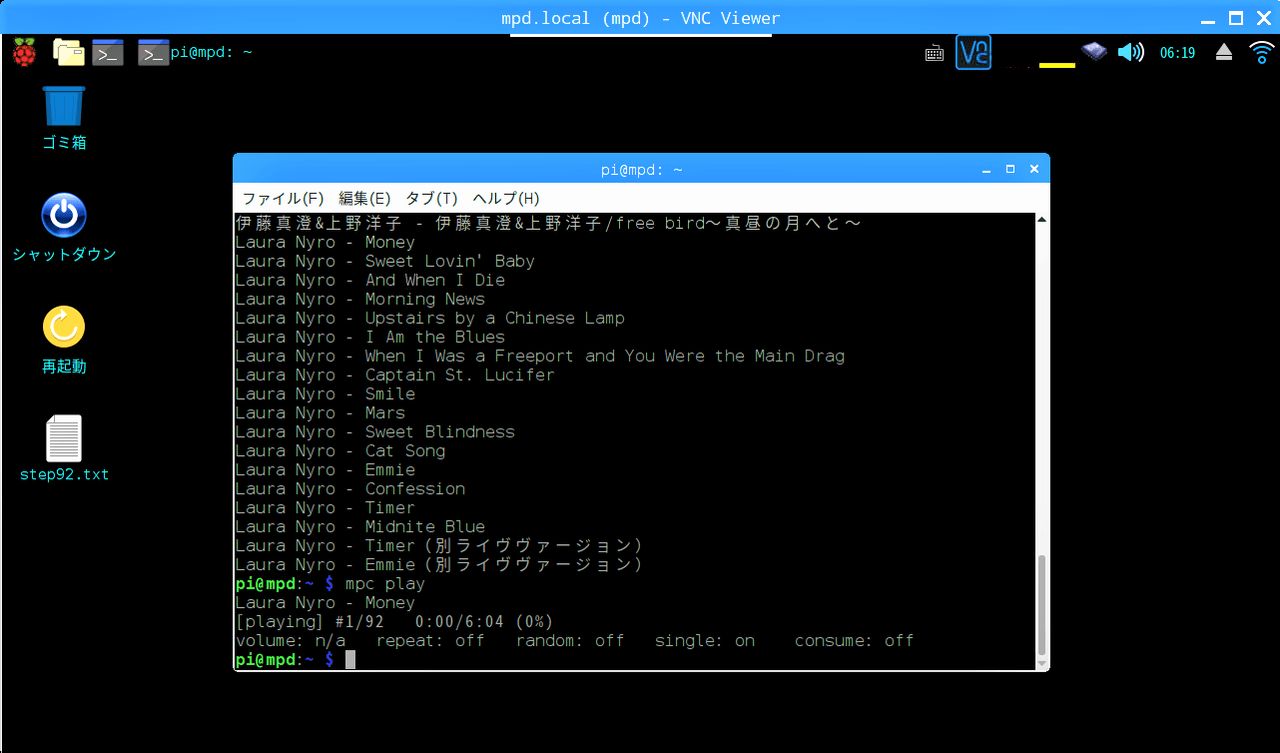Viewport: 1280px width, 753px height.
Task: Click the line 'Laura Nyro - Mars'
Action: coord(320,413)
